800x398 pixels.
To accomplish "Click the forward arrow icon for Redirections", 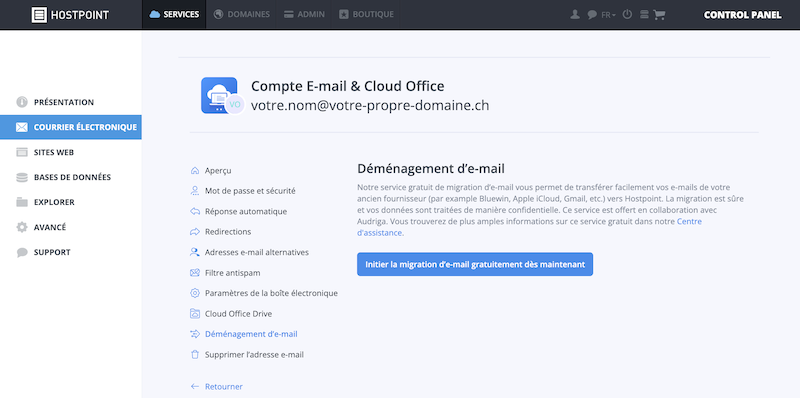I will coord(194,232).
